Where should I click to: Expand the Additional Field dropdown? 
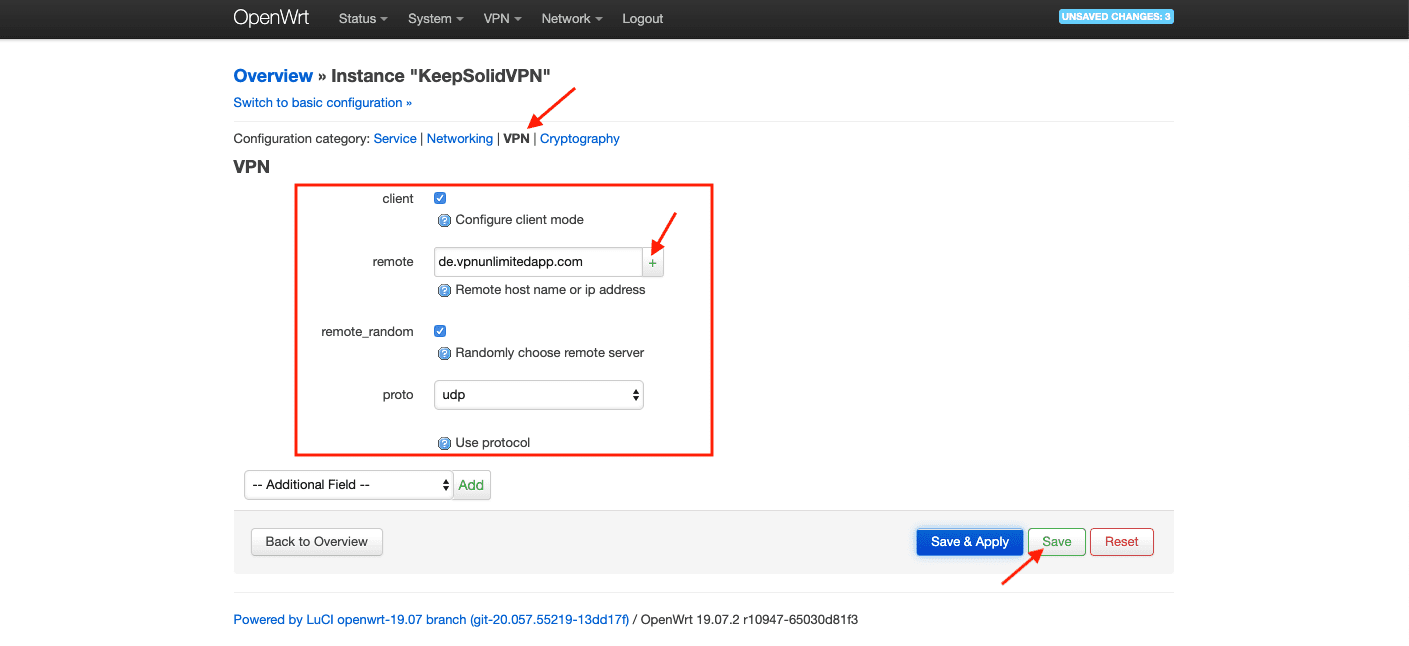pyautogui.click(x=348, y=485)
